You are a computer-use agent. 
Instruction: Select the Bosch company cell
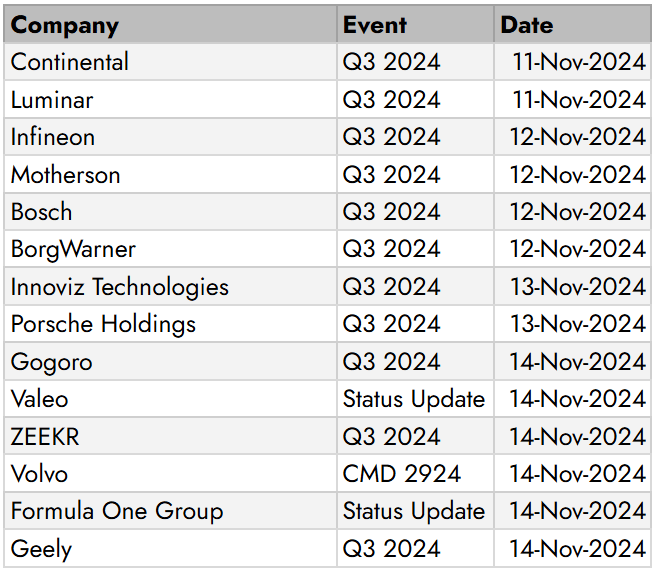(170, 211)
